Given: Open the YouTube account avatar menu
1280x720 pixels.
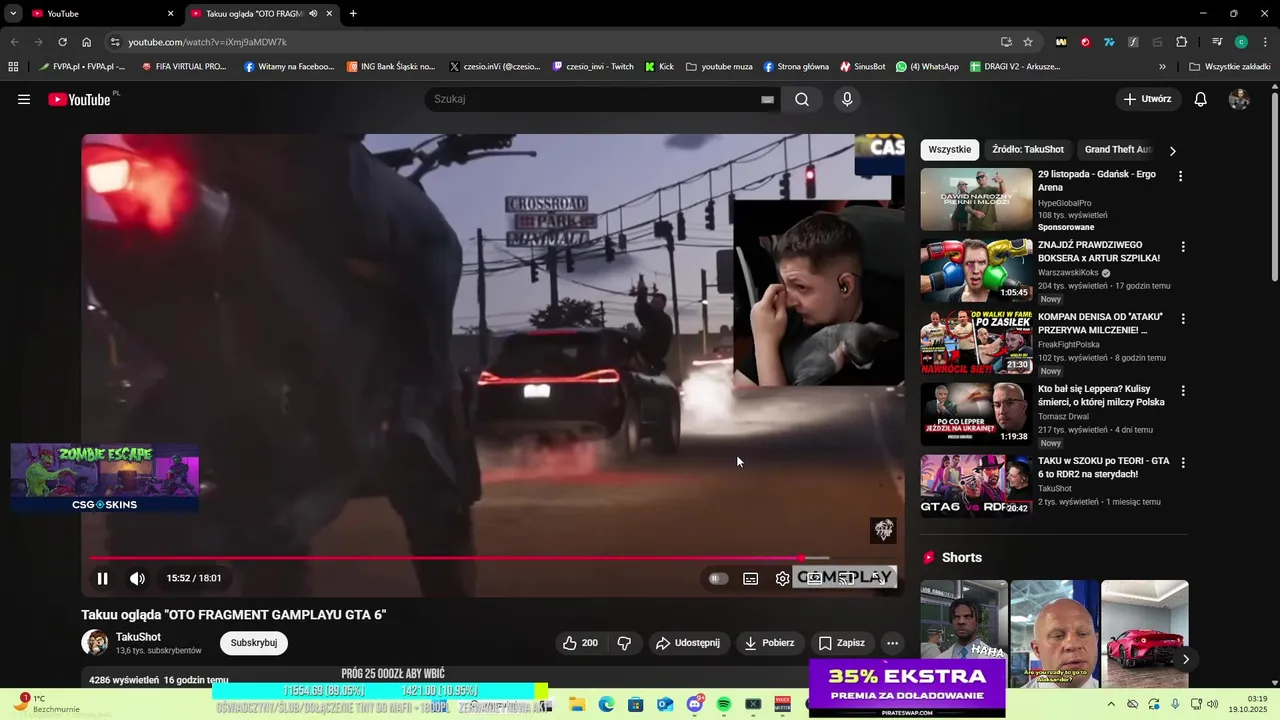Looking at the screenshot, I should click(x=1239, y=99).
